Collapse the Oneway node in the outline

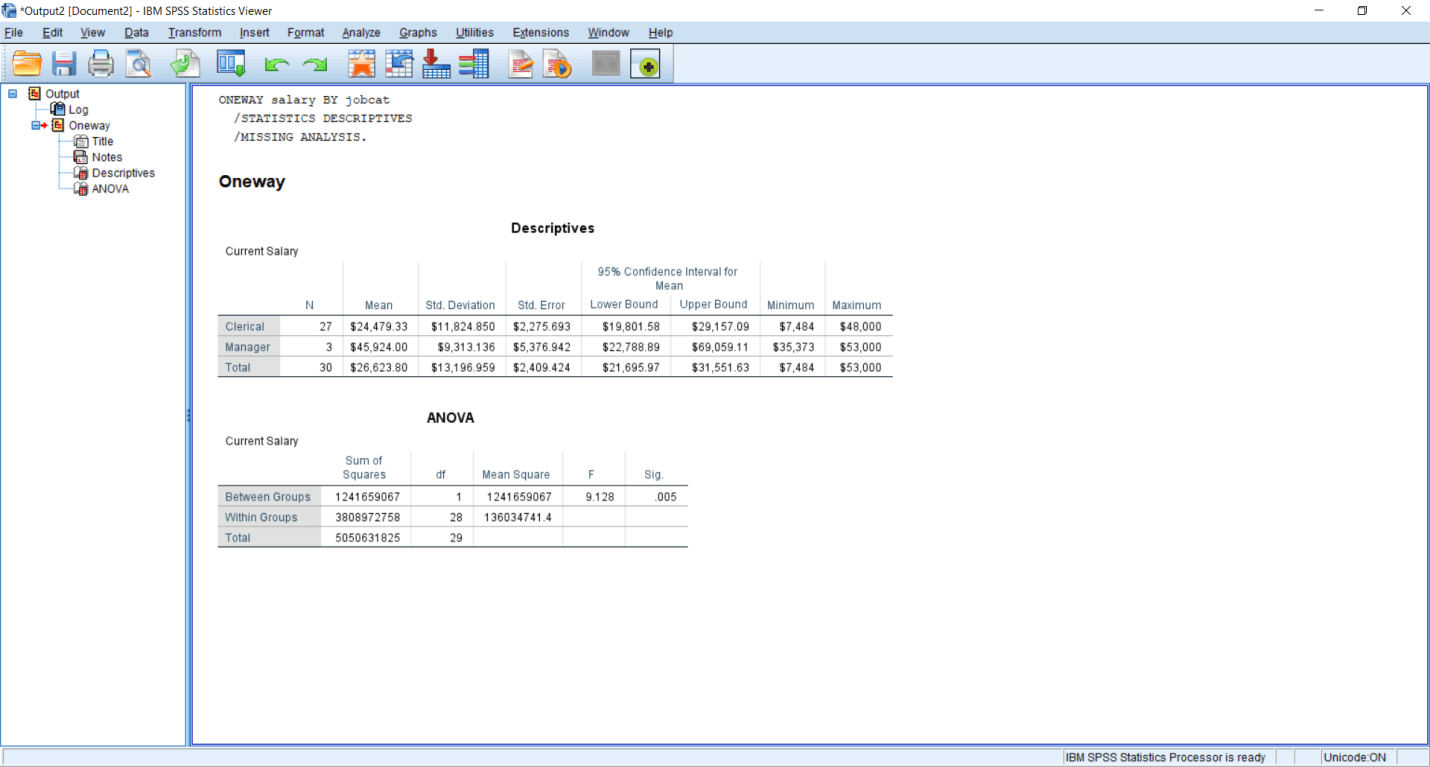33,125
